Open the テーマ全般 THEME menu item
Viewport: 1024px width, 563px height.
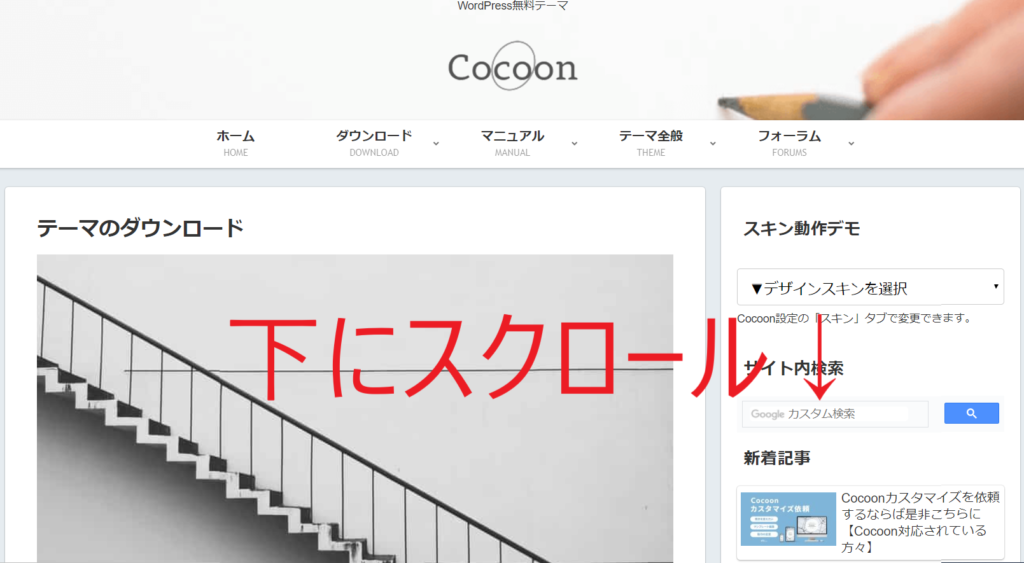pyautogui.click(x=651, y=143)
